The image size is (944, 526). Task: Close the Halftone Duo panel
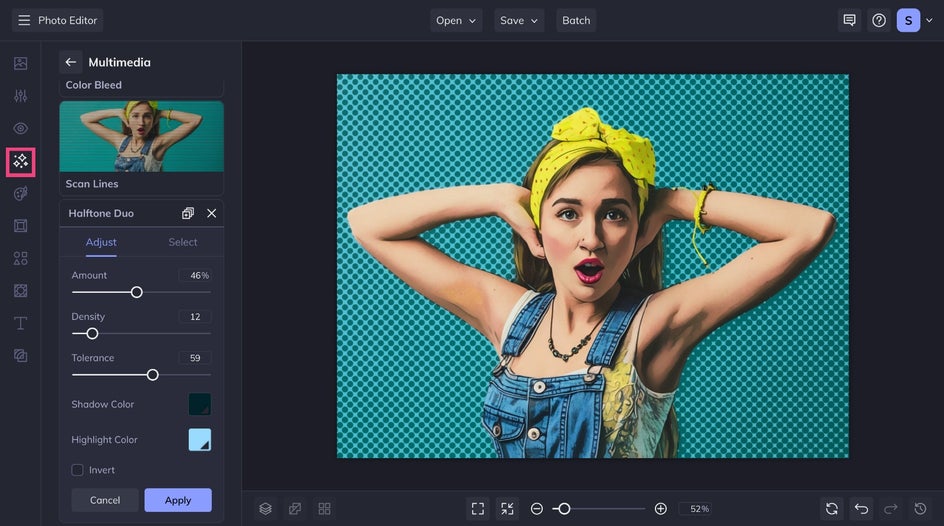tap(211, 213)
